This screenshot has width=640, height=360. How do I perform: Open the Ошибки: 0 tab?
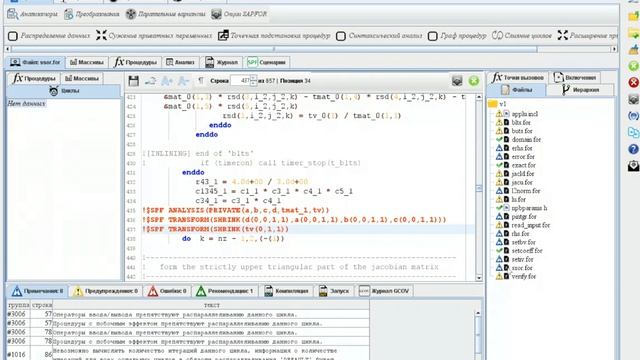[x=167, y=291]
